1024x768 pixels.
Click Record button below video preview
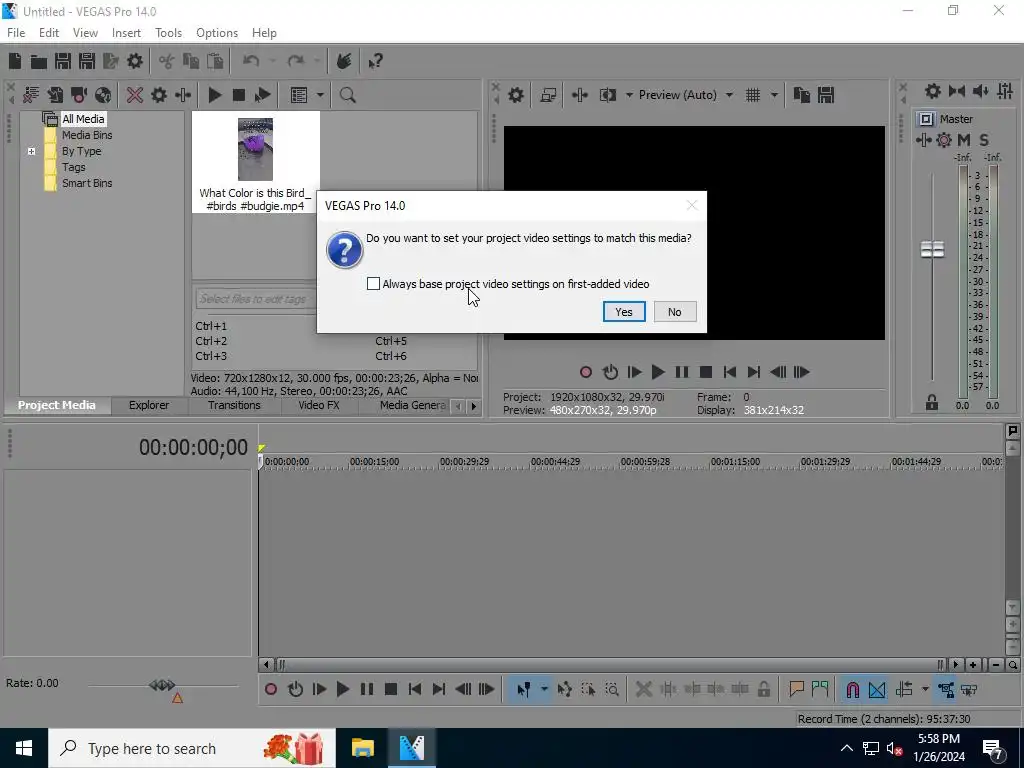(x=586, y=372)
